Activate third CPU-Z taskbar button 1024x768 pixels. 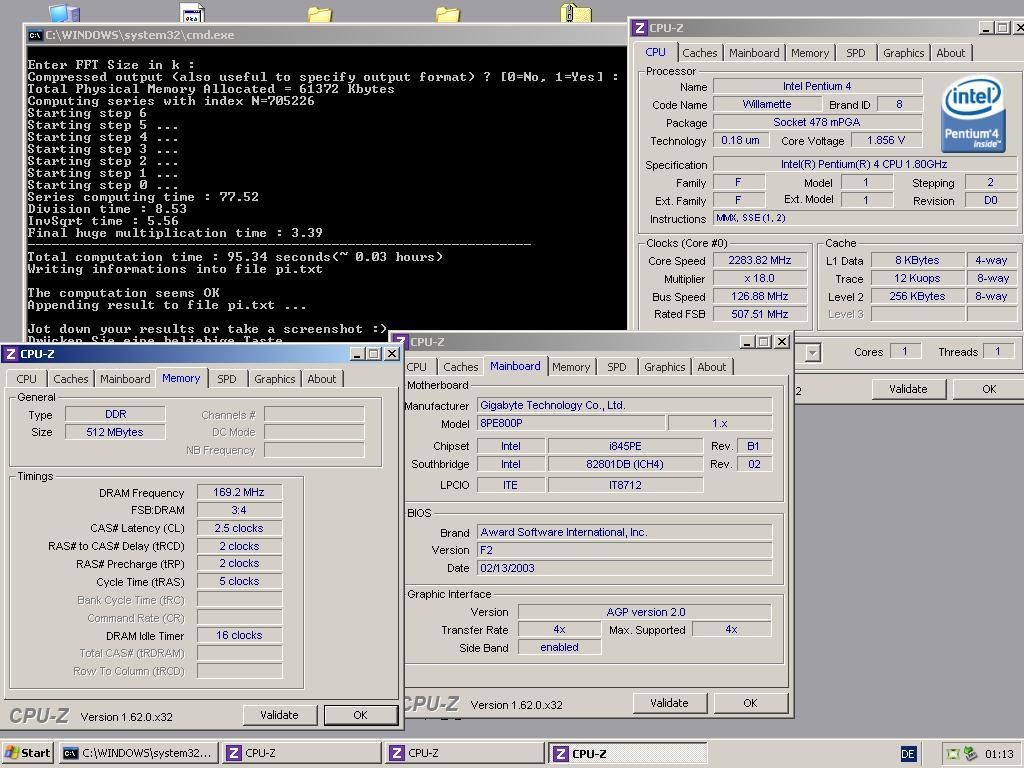[x=628, y=753]
